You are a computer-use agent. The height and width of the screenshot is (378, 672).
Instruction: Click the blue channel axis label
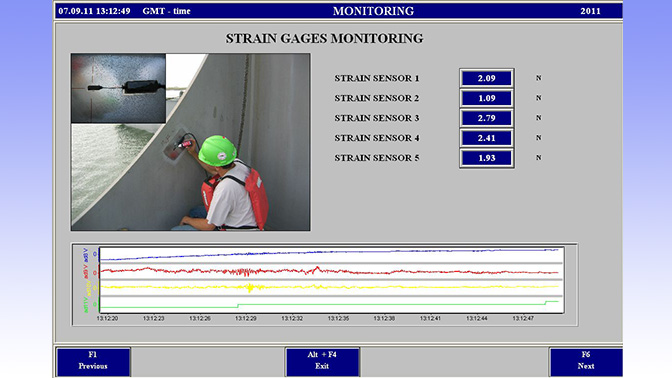pyautogui.click(x=86, y=255)
